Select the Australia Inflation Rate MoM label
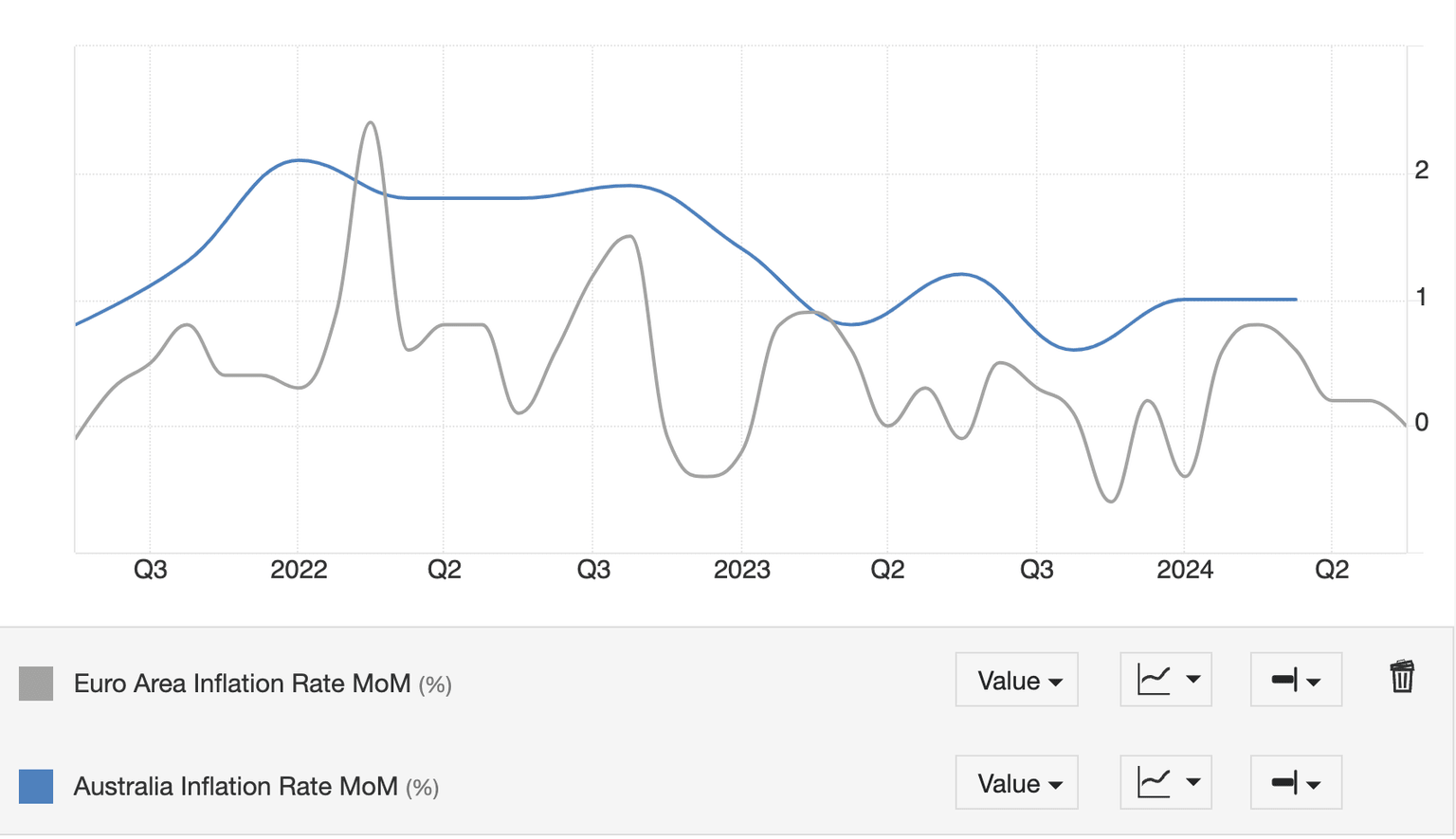 (235, 787)
